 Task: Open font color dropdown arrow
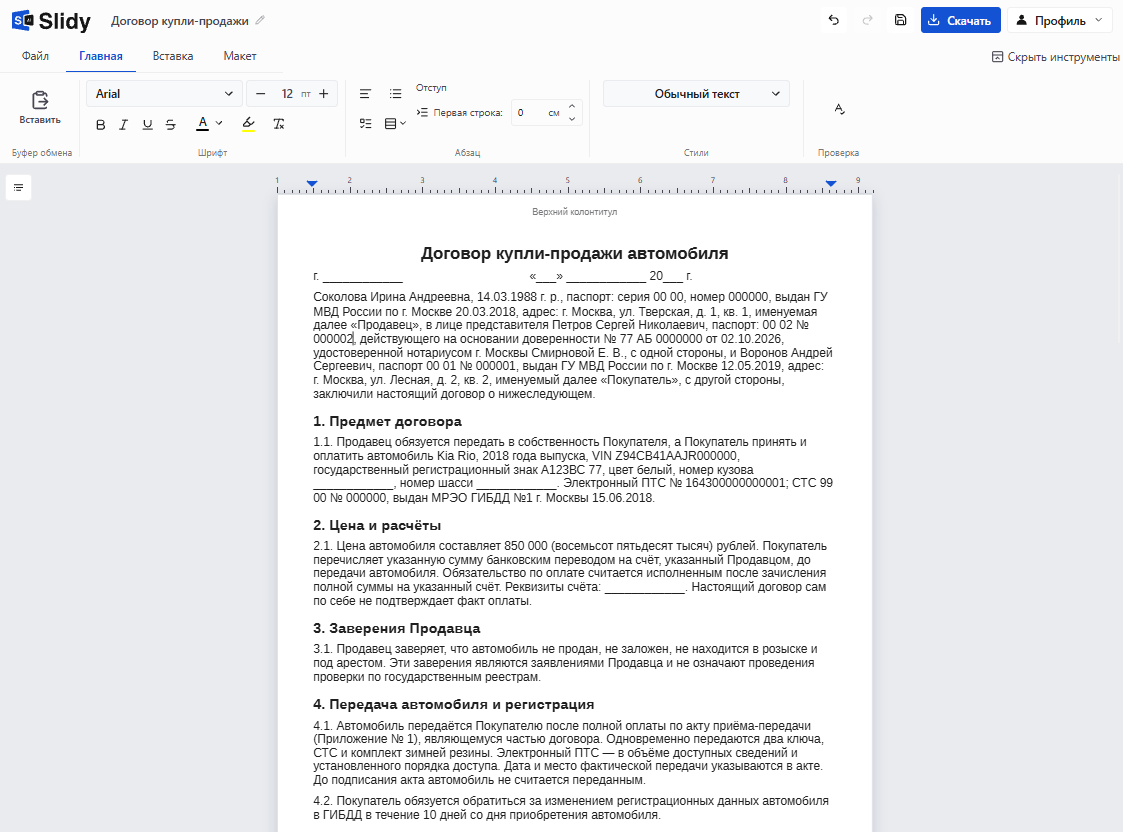(219, 123)
